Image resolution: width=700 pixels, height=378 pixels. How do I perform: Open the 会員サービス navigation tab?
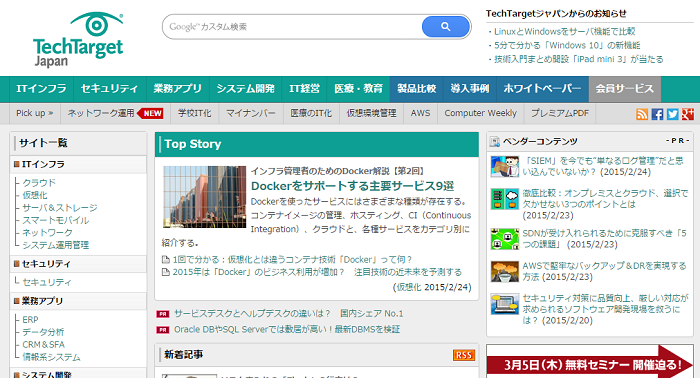pyautogui.click(x=625, y=89)
